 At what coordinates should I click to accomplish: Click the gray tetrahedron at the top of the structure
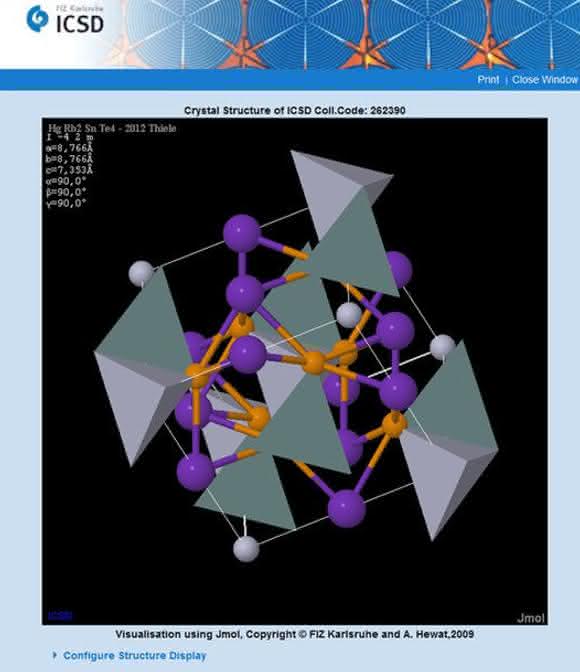coord(341,193)
